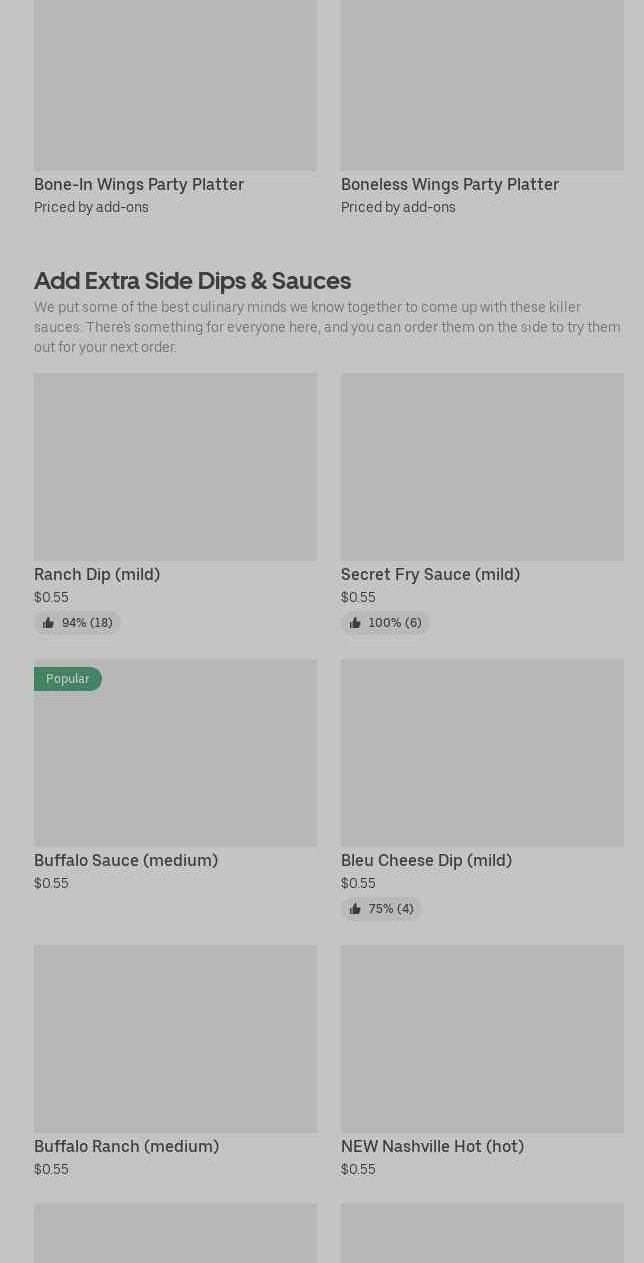Select the Buffalo Ranch (medium) image
The image size is (644, 1263).
pos(175,1039)
